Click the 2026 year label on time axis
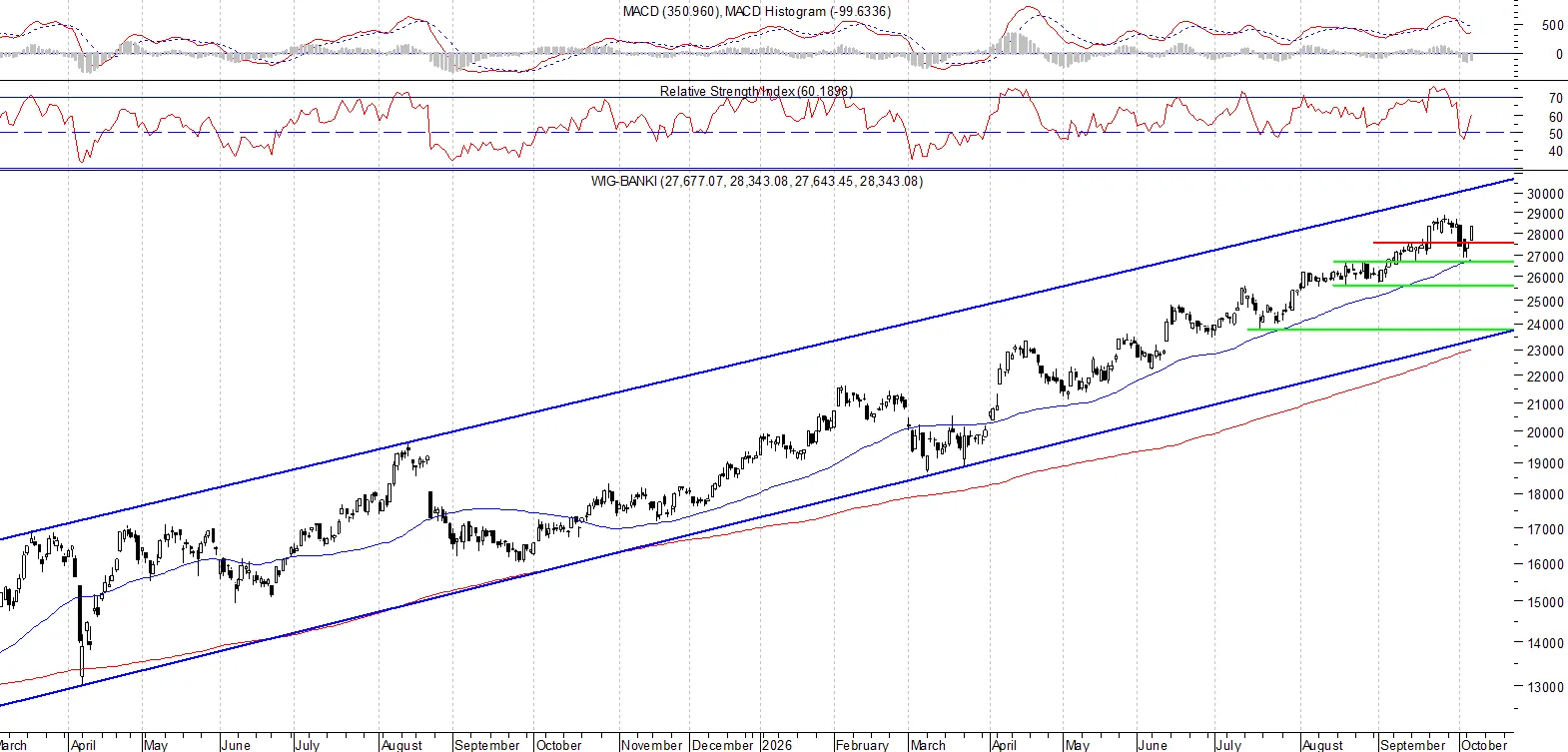 pos(776,745)
